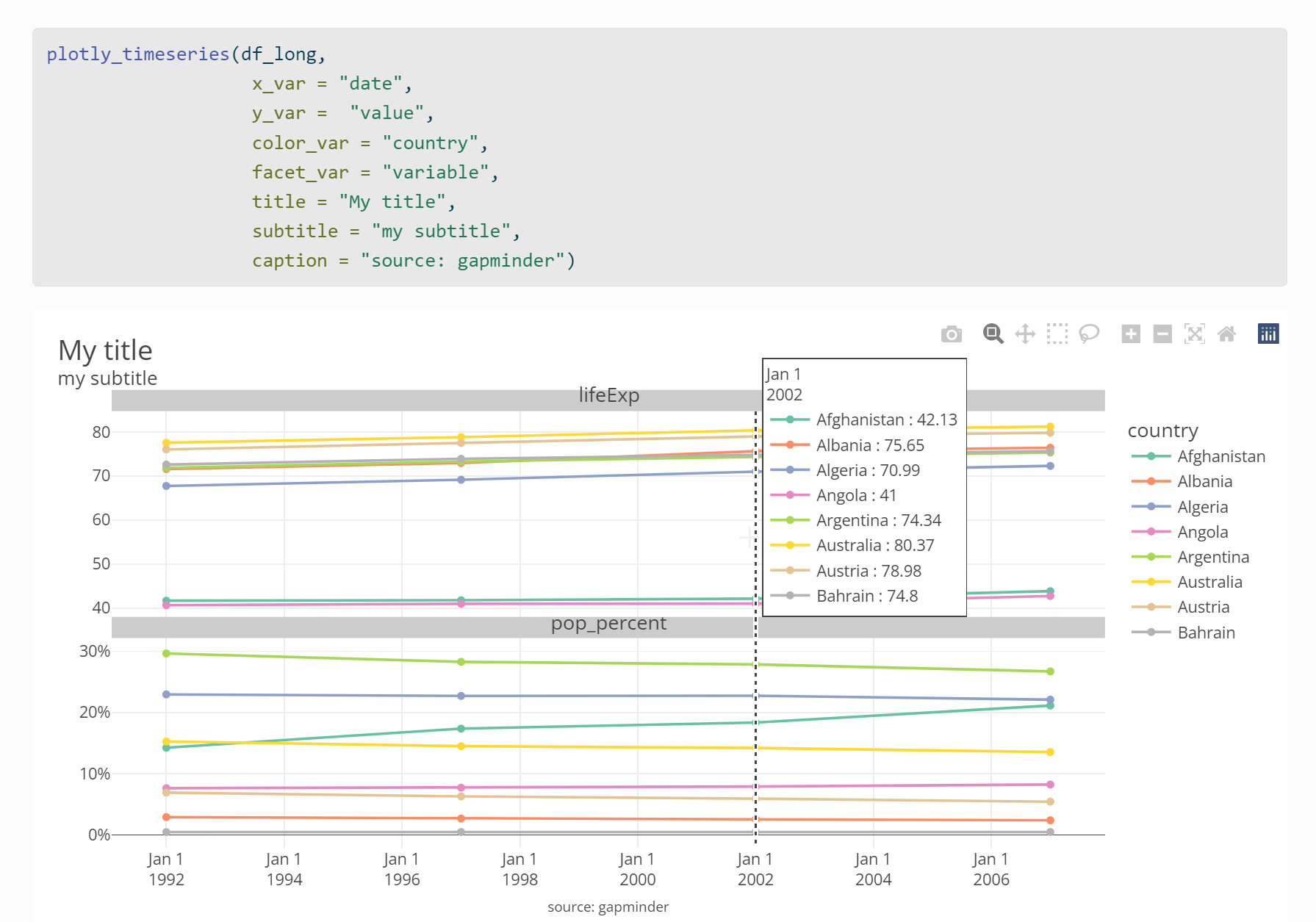Click the Jan 1 1996 x-axis label

point(402,869)
